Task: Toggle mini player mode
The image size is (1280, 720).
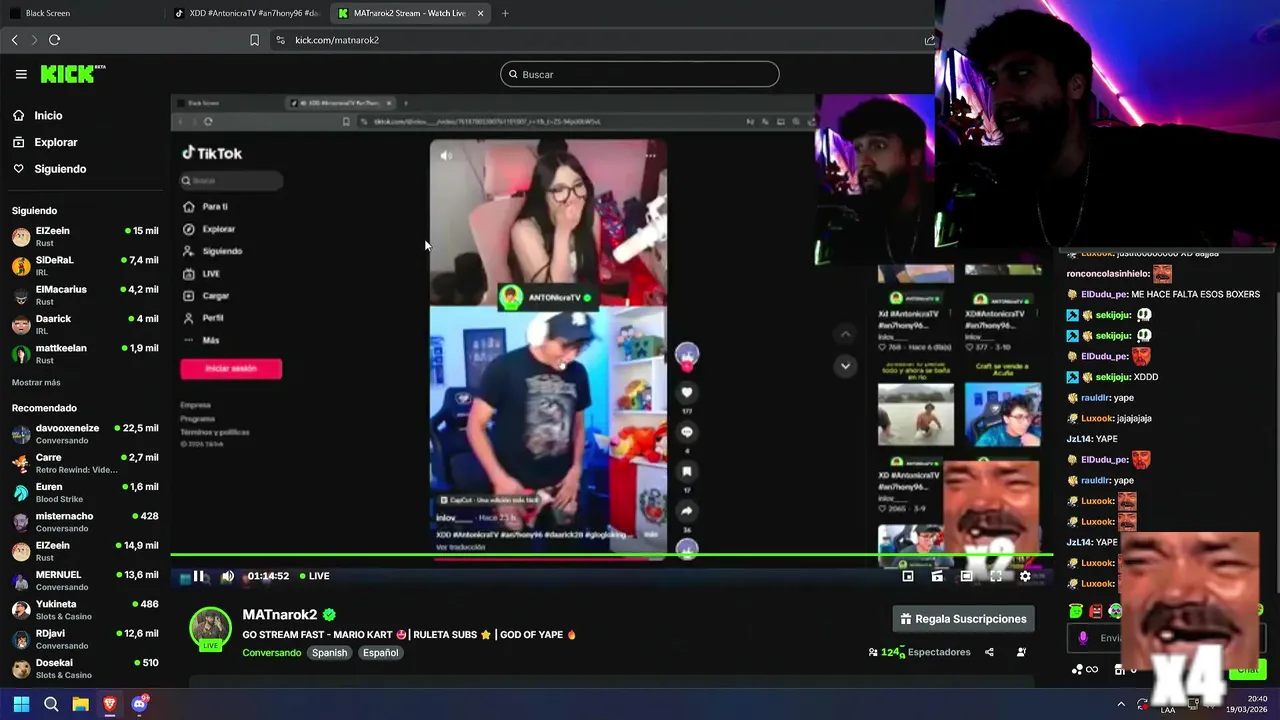Action: pyautogui.click(x=908, y=576)
